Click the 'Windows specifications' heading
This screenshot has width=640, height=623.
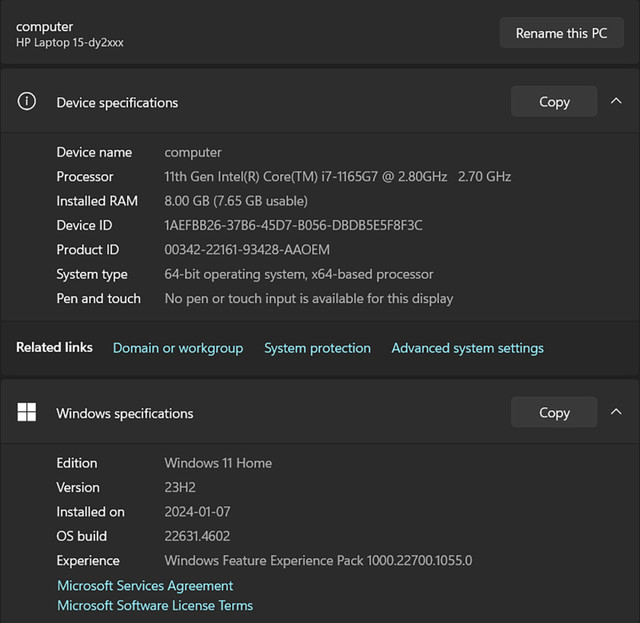click(125, 414)
